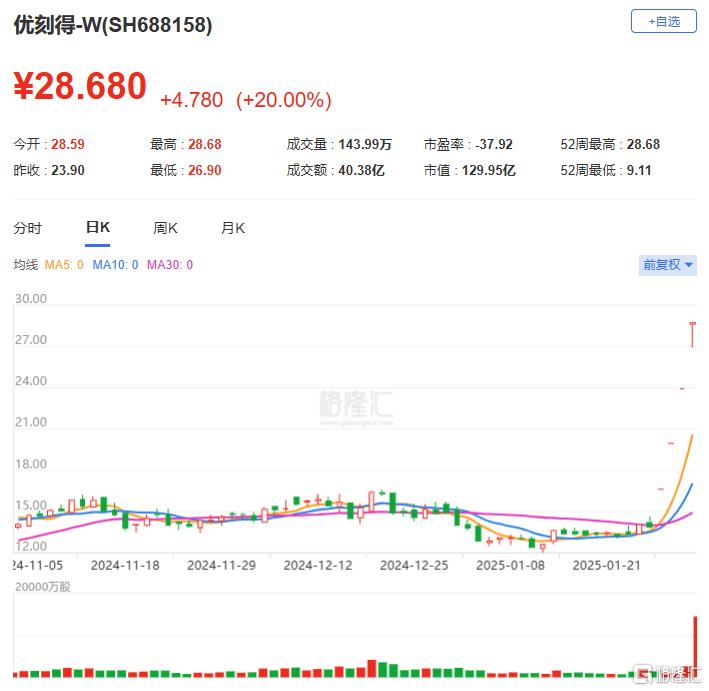Click the 2024-11-29 date axis label
Image resolution: width=709 pixels, height=691 pixels.
click(221, 565)
